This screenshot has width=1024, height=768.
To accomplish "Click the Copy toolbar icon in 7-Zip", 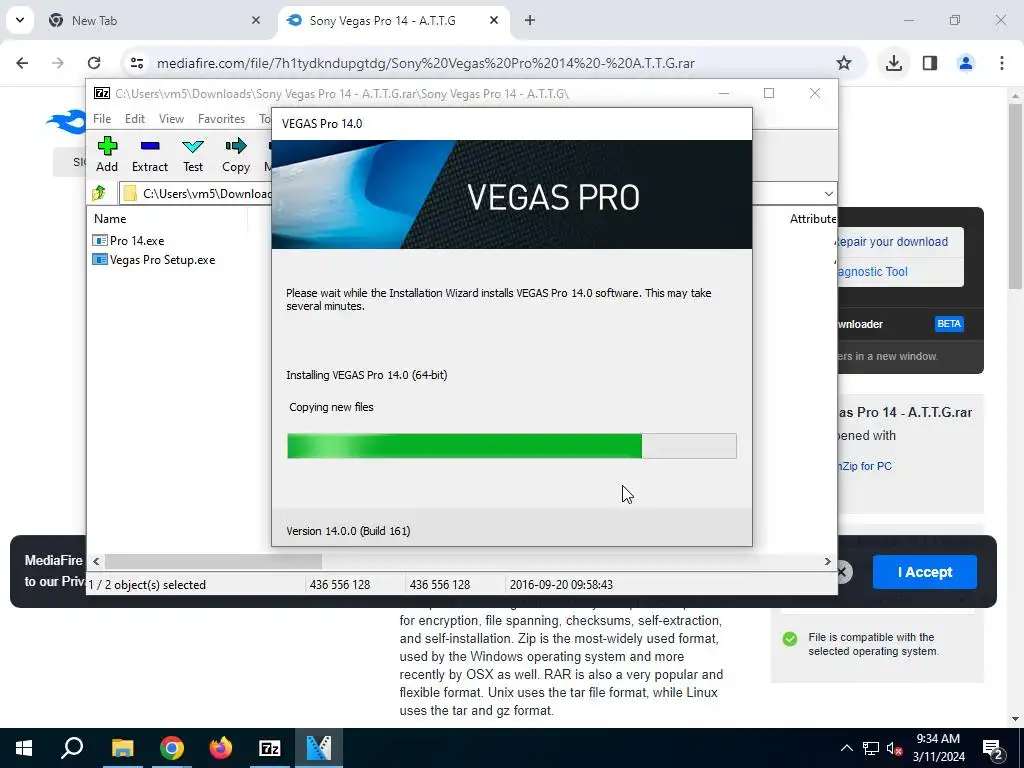I will (x=236, y=154).
